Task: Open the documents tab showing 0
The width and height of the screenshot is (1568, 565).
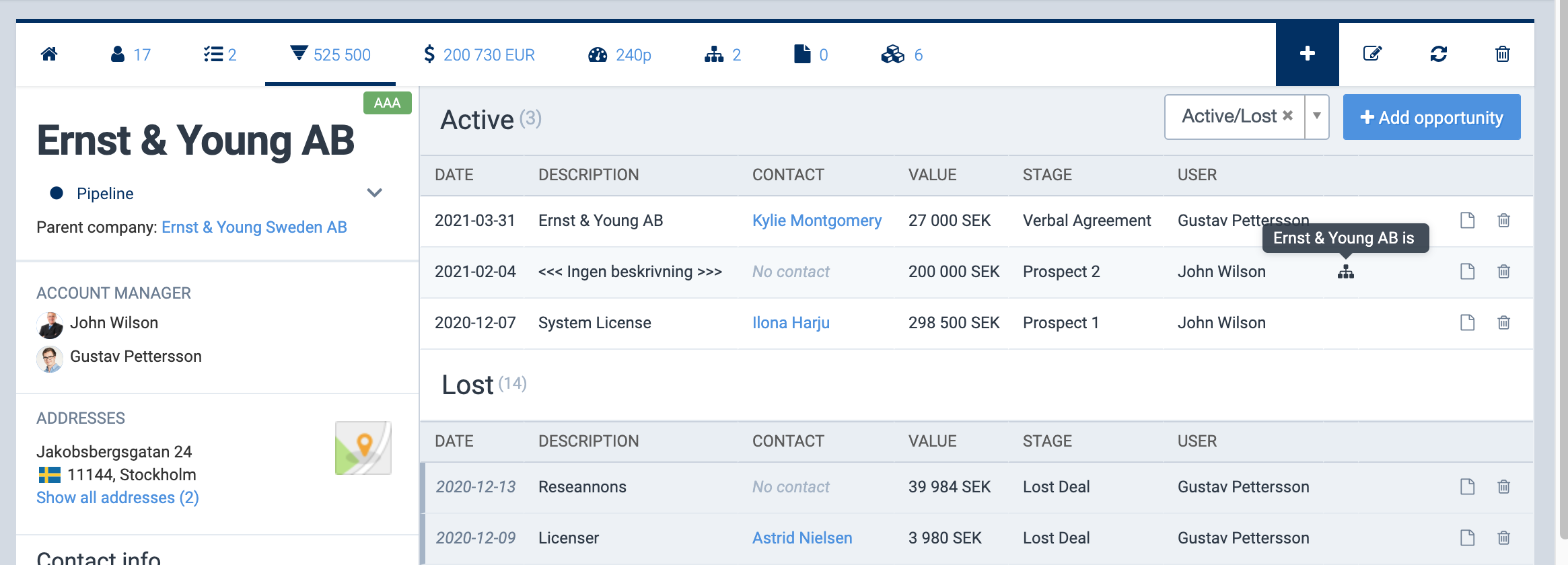Action: (811, 54)
